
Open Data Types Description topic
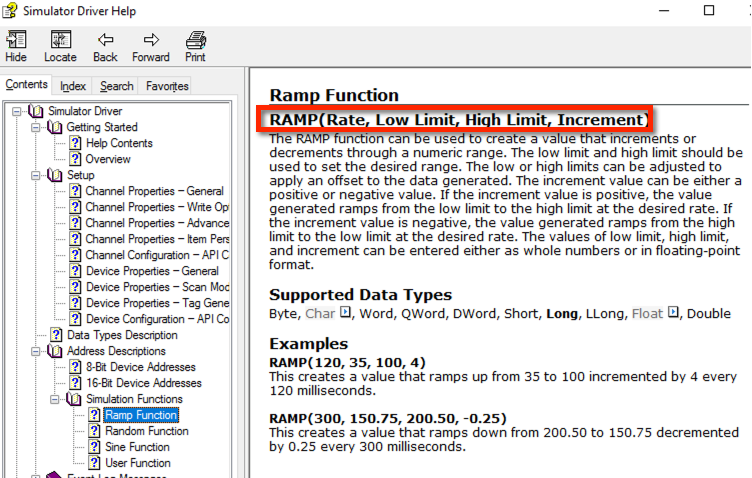point(127,335)
